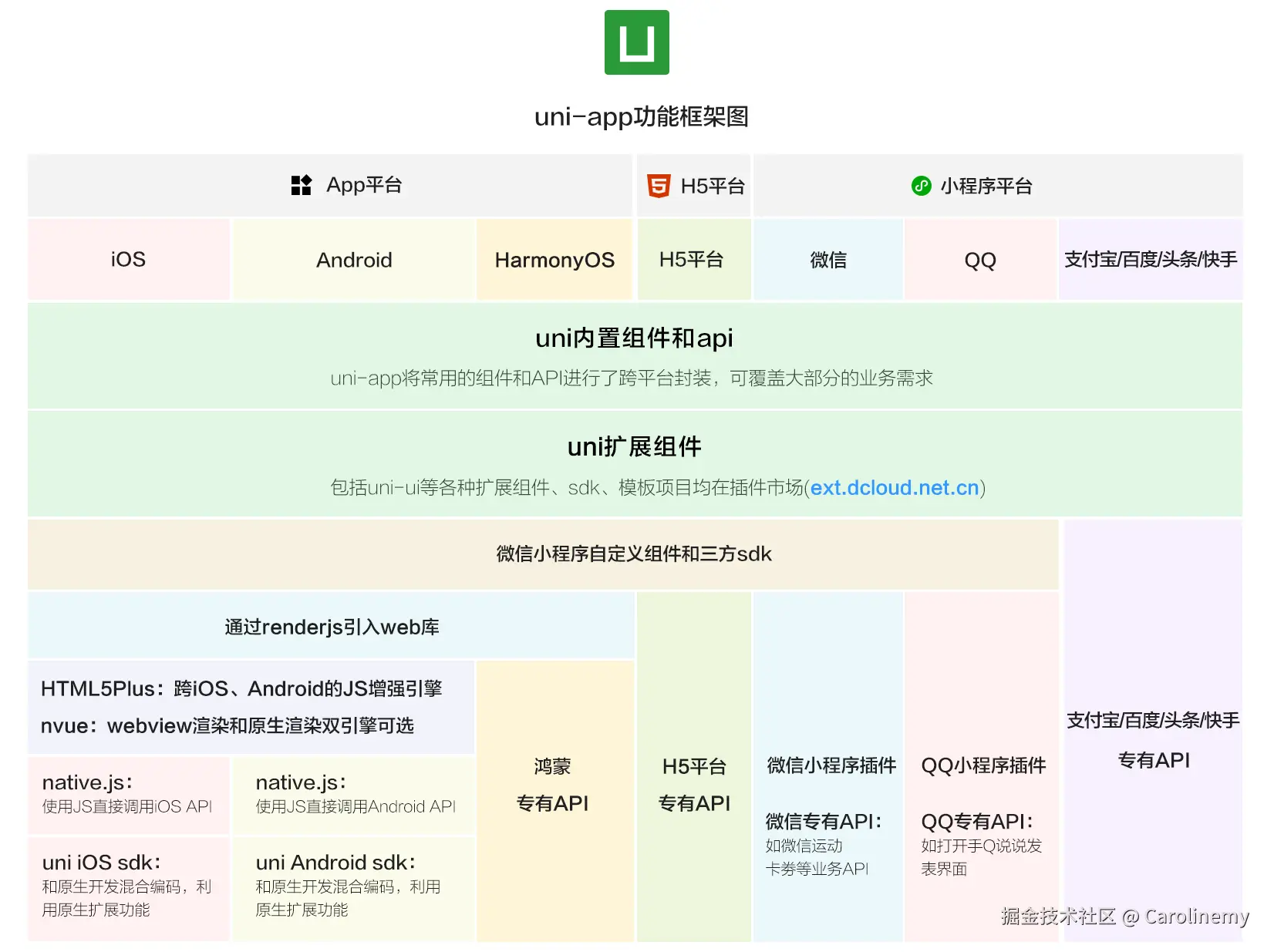Select the green 'H5平台' cell in platform row

click(x=693, y=259)
